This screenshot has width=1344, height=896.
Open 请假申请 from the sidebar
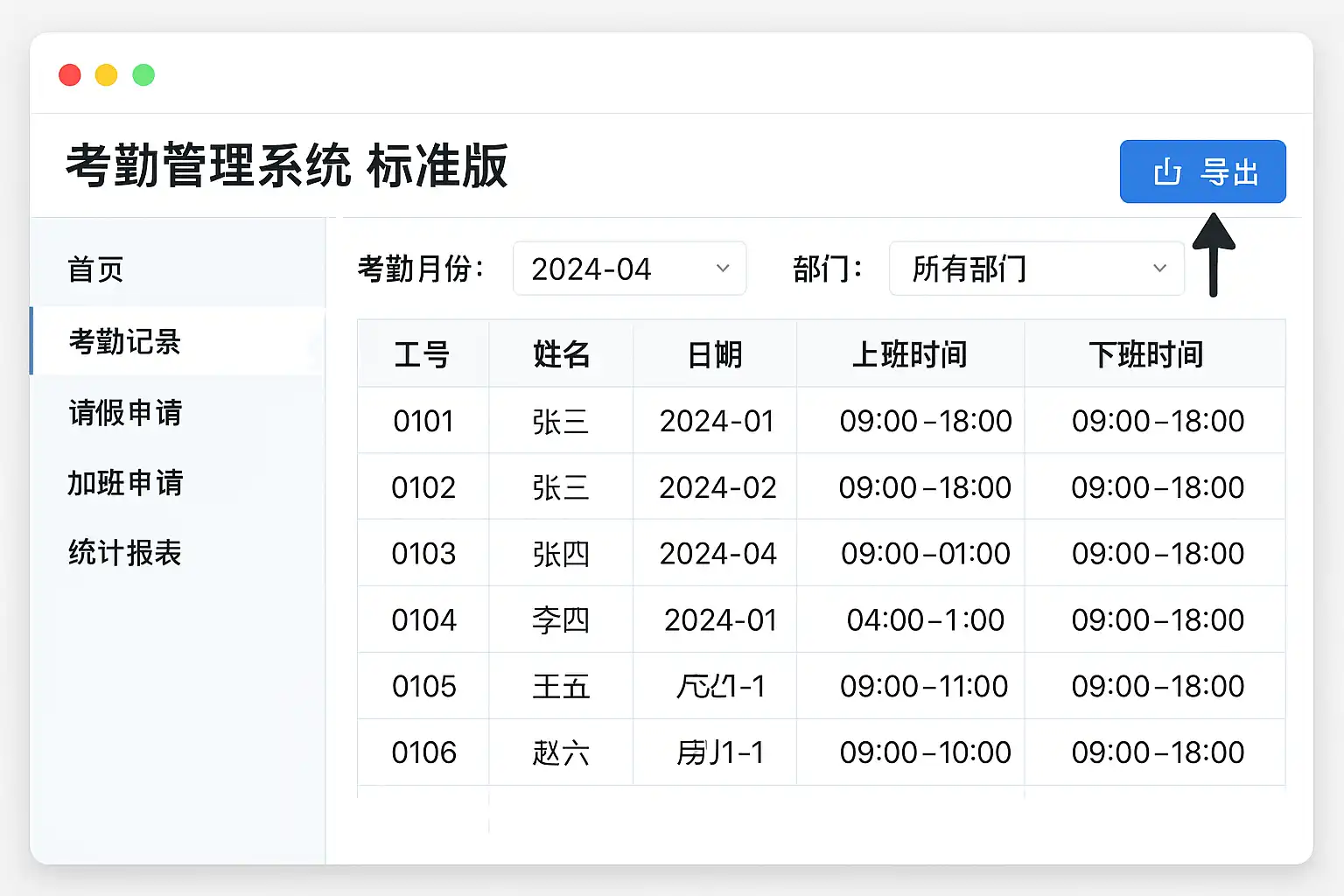125,412
